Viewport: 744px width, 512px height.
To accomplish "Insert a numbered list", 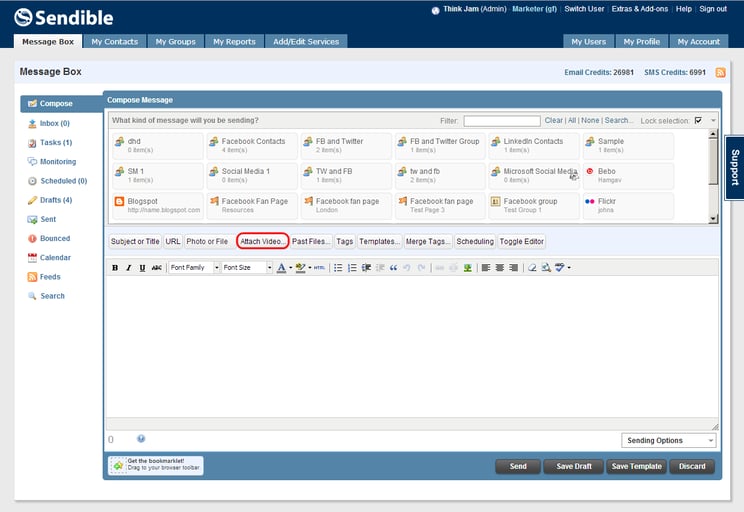I will click(x=352, y=268).
